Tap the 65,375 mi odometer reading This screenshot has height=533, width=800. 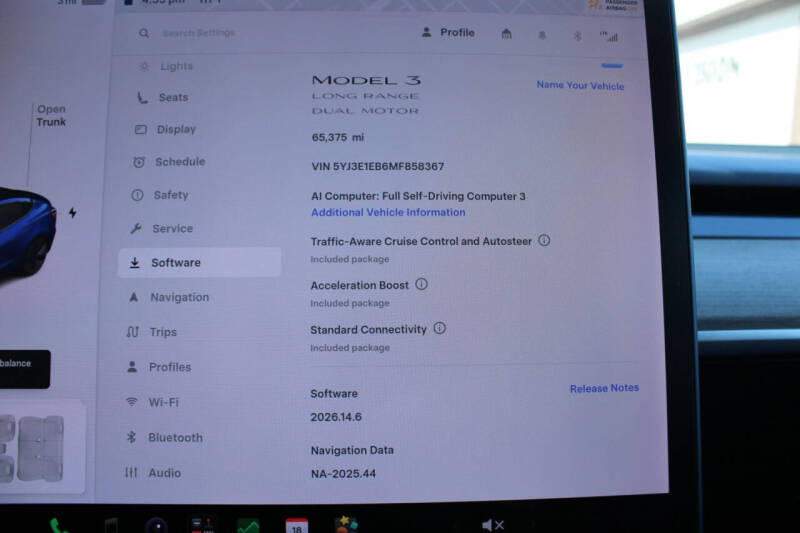point(338,137)
